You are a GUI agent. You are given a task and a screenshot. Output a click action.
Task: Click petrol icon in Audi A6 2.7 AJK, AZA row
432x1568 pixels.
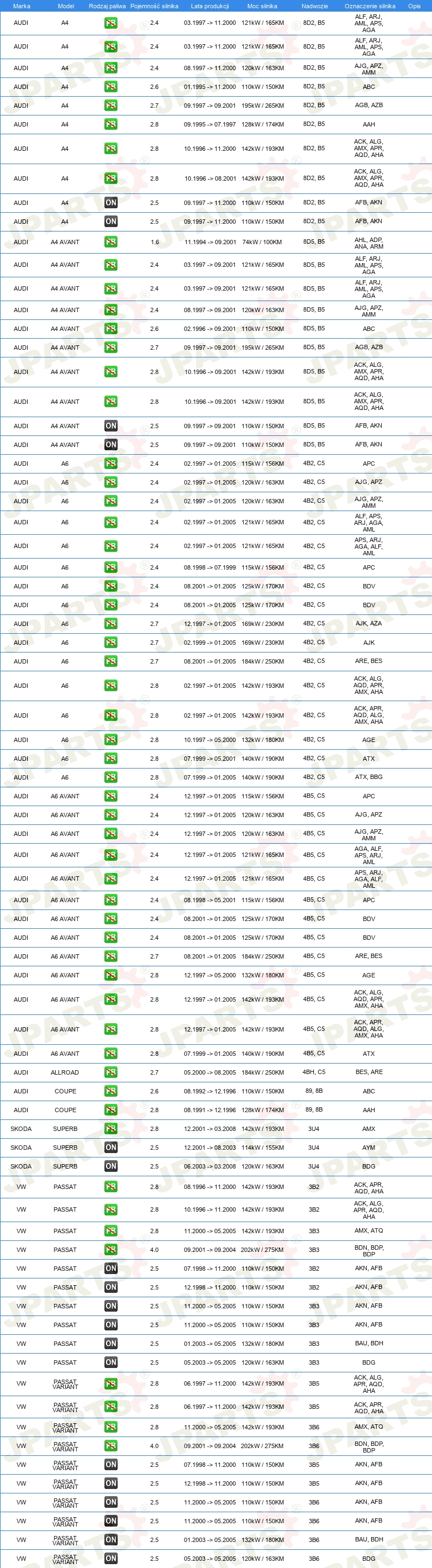point(110,624)
